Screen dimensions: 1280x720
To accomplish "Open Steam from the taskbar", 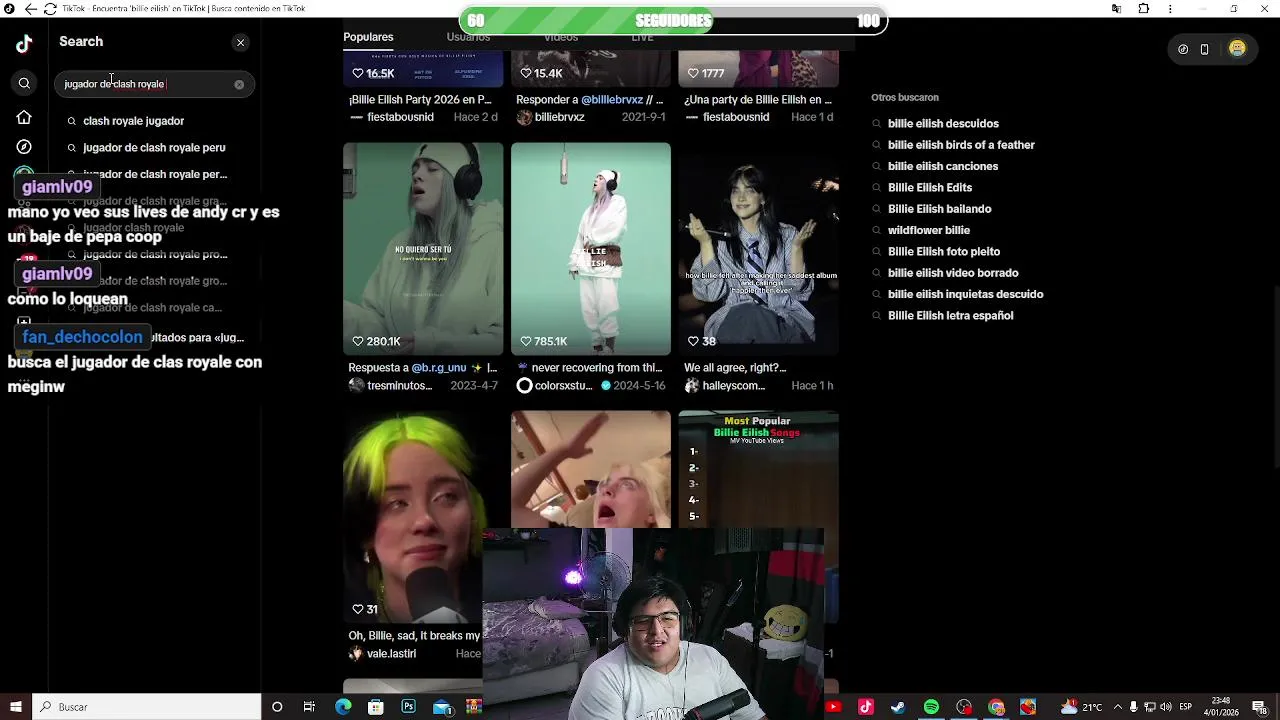I will click(898, 707).
